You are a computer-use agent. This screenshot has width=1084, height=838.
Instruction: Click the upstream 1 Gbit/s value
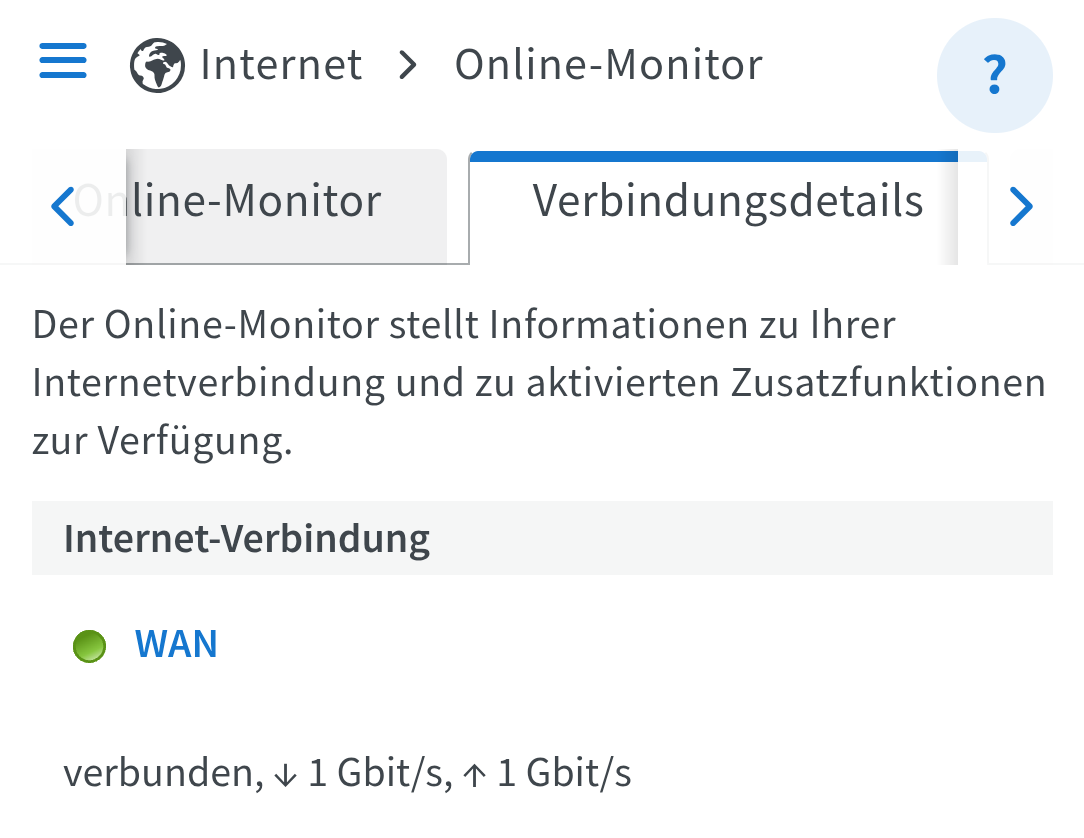pyautogui.click(x=564, y=773)
